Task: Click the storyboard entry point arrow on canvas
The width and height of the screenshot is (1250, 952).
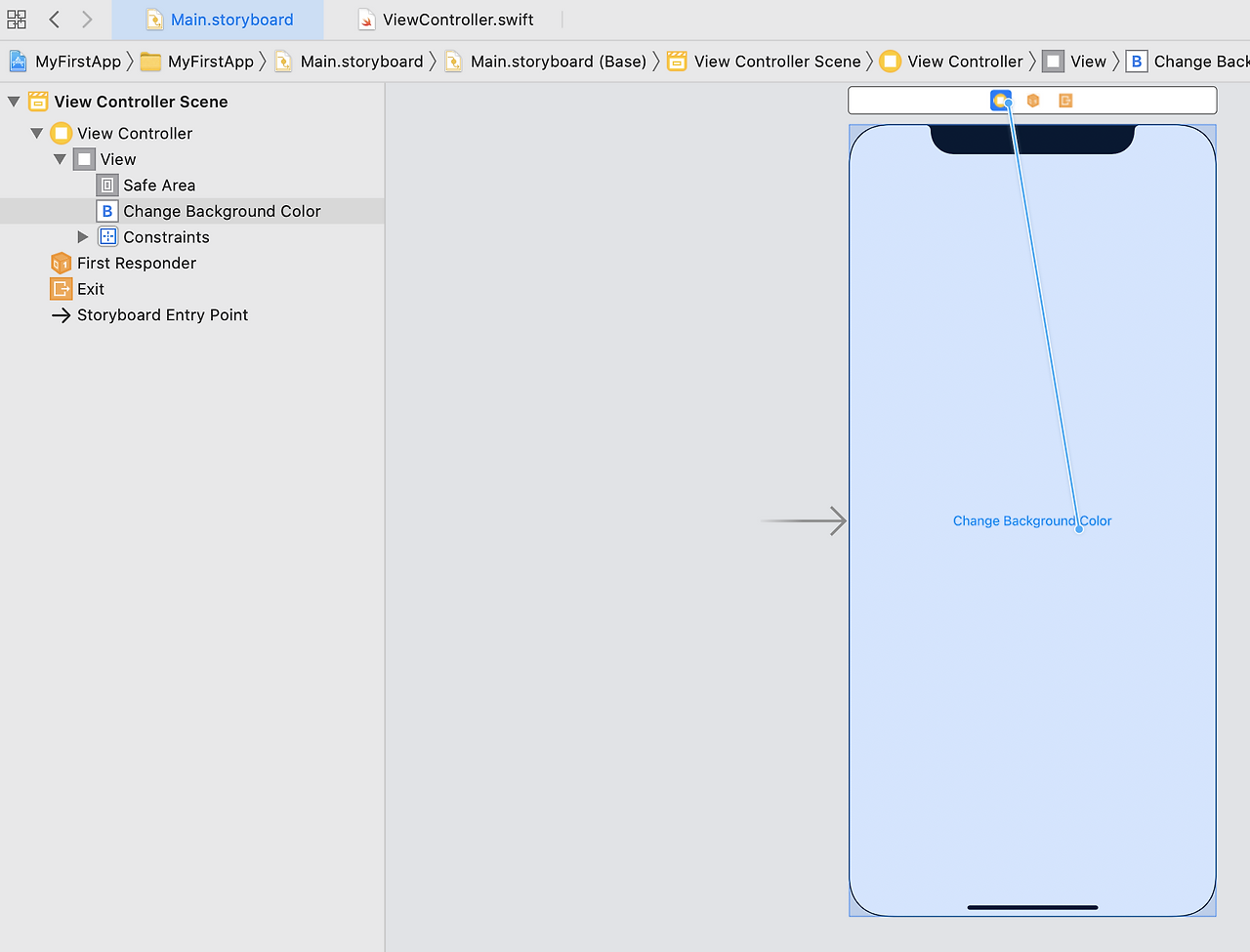Action: (x=804, y=521)
